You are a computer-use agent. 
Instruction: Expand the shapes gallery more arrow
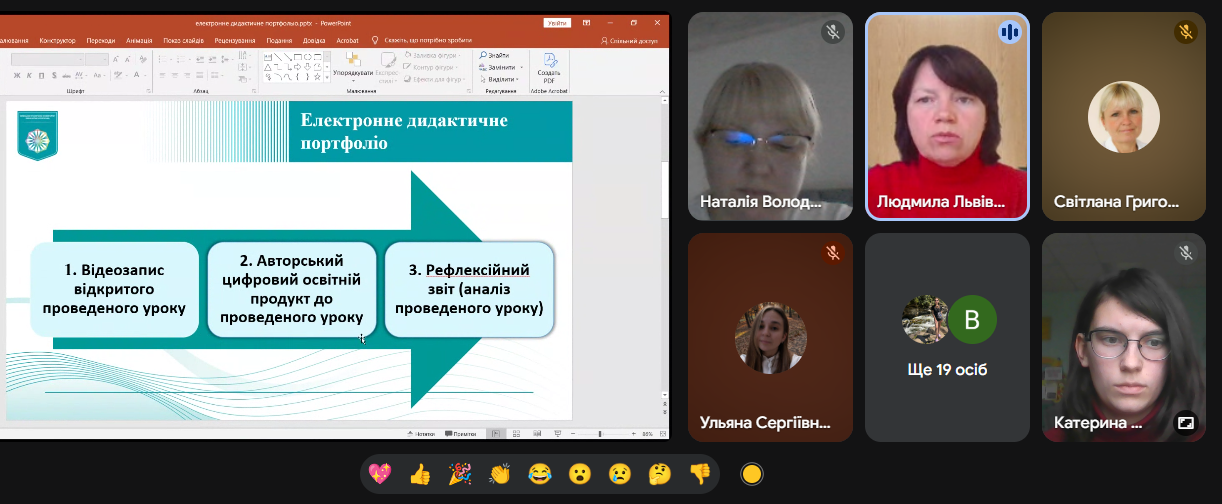pos(327,77)
